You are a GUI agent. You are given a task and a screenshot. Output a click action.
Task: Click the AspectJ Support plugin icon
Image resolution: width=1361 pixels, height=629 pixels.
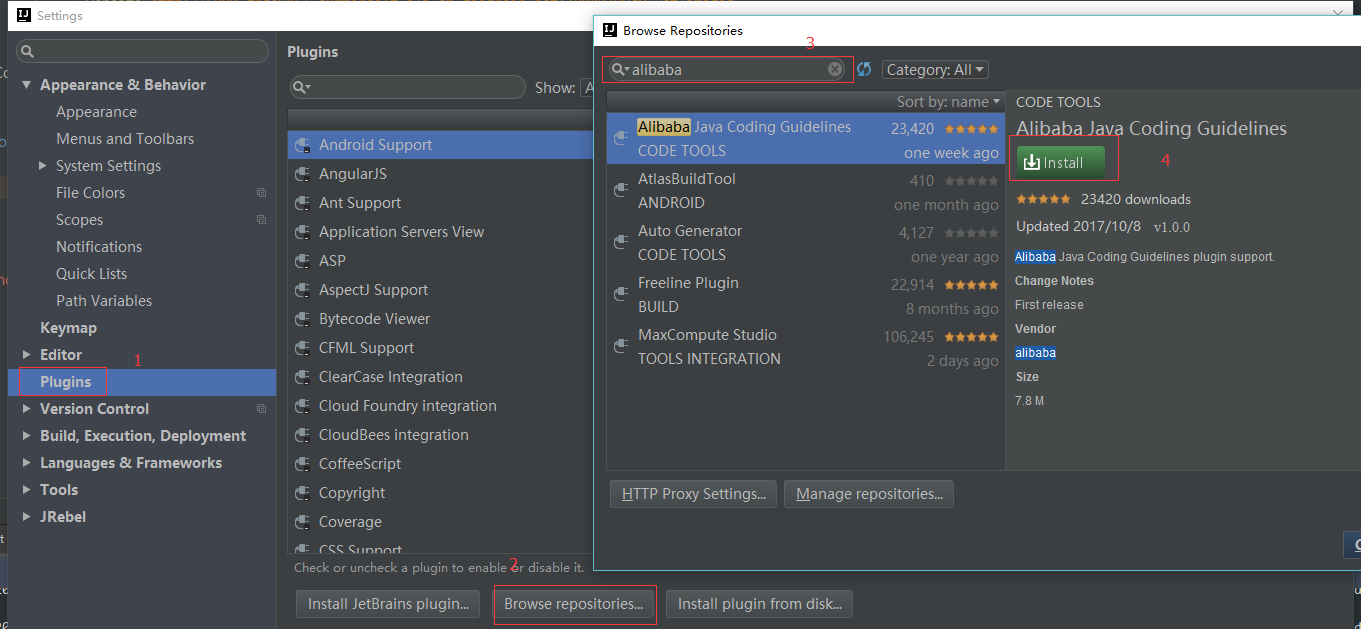pos(302,291)
